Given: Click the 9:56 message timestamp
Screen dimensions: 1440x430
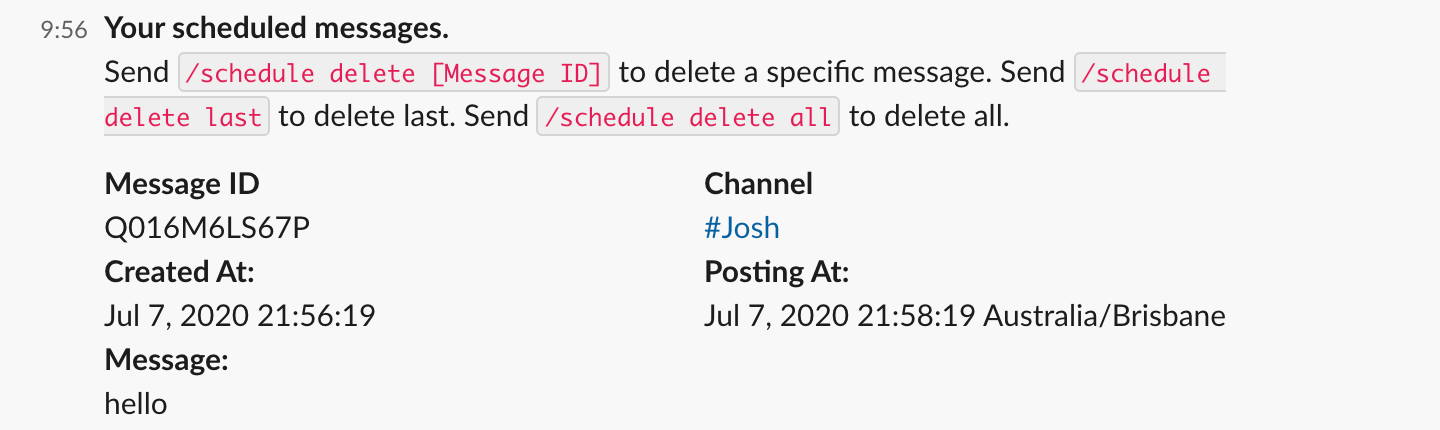Looking at the screenshot, I should [x=64, y=30].
